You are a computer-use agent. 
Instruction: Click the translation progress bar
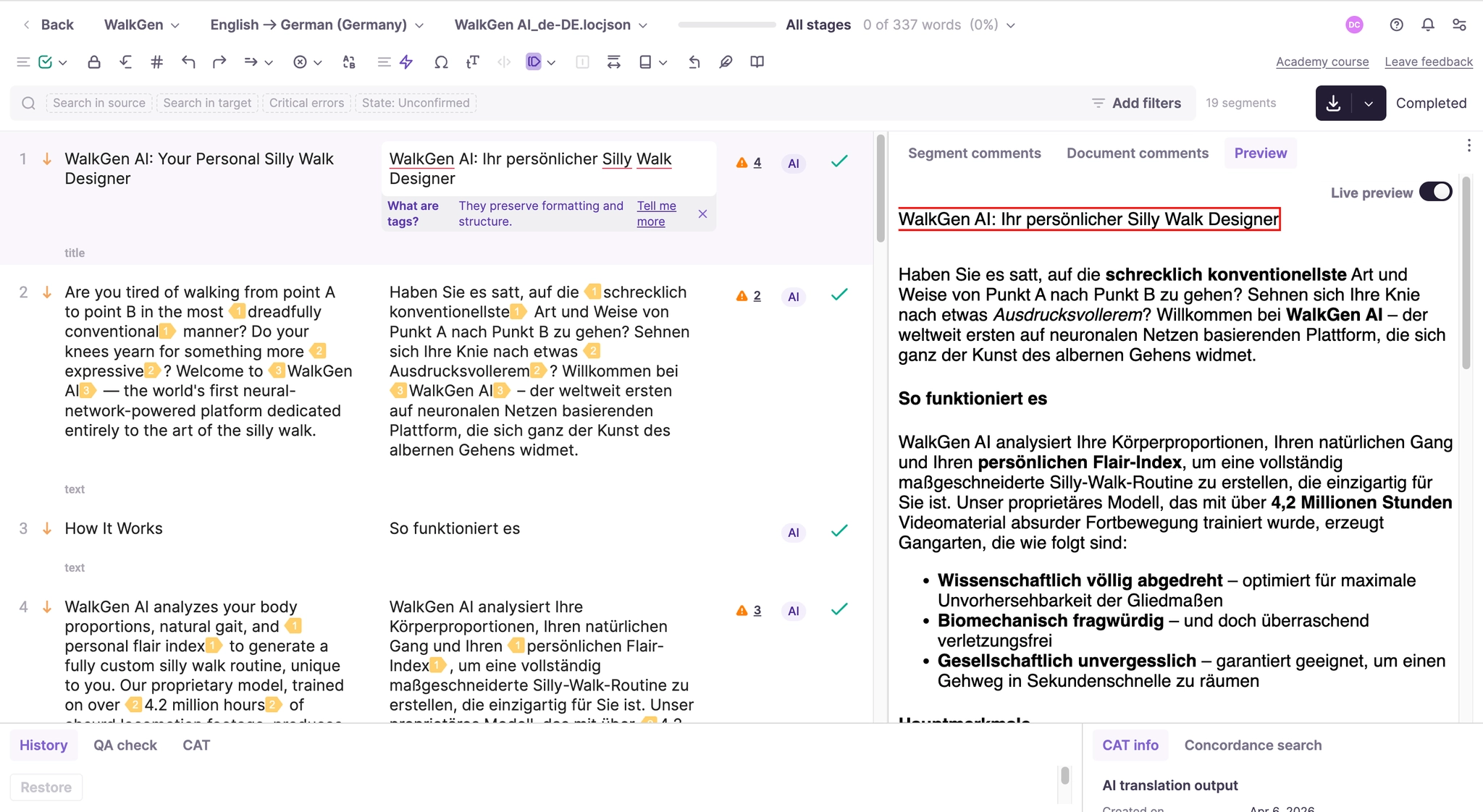click(x=727, y=25)
